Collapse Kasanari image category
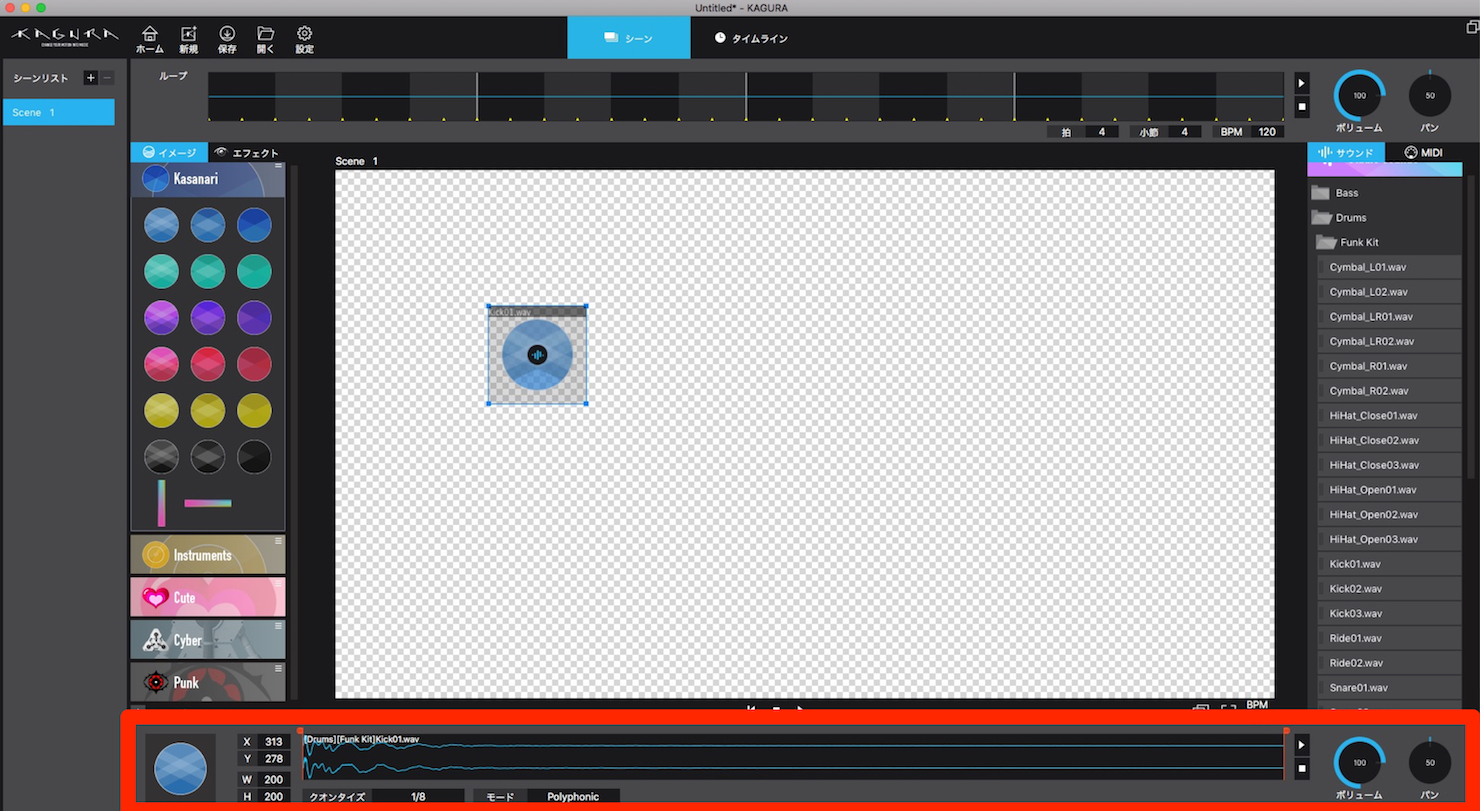This screenshot has height=811, width=1480. coord(207,179)
